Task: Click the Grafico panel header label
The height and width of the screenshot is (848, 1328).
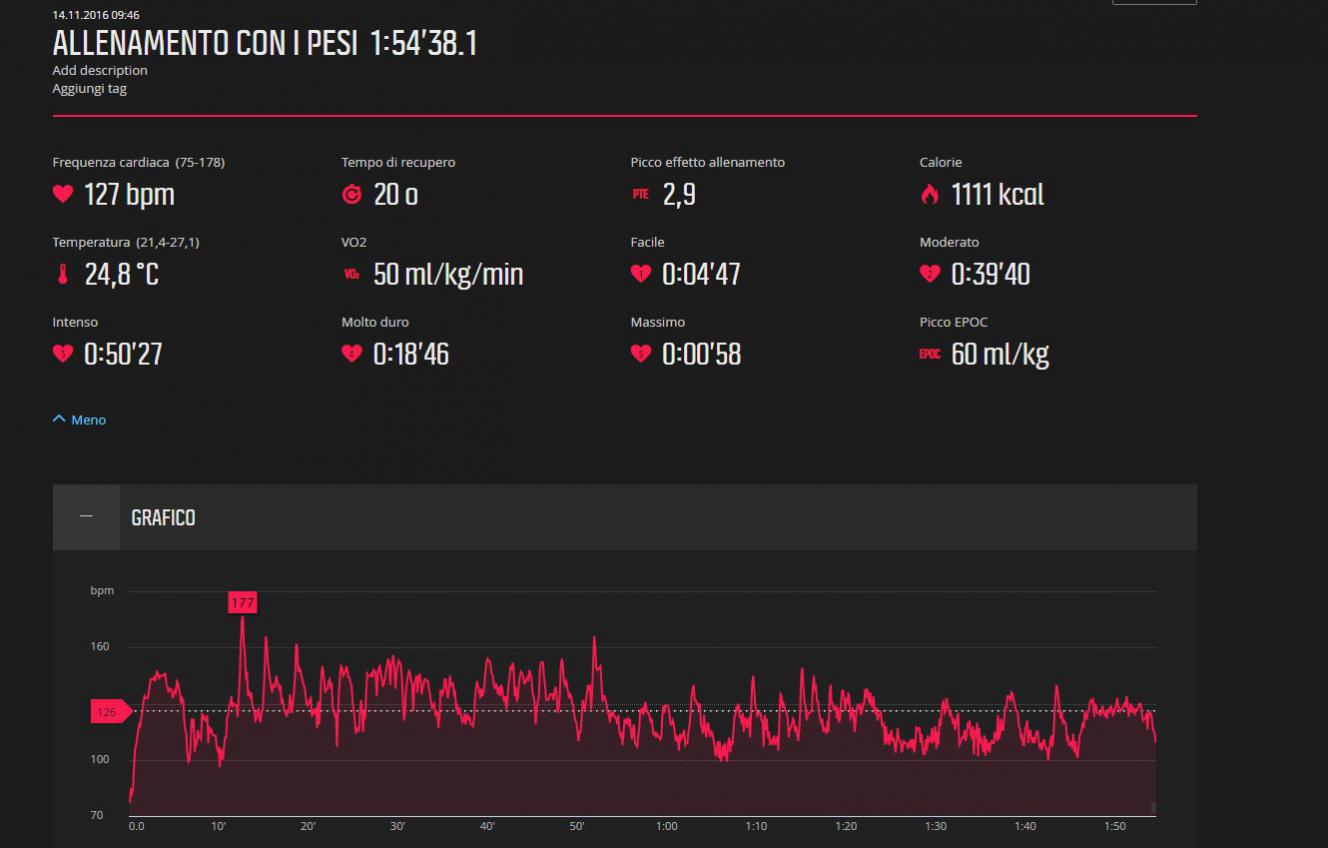Action: 163,518
